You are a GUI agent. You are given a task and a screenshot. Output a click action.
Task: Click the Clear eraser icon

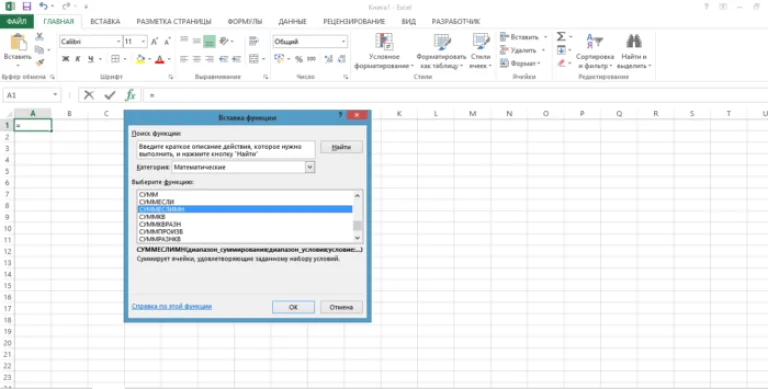pos(561,63)
